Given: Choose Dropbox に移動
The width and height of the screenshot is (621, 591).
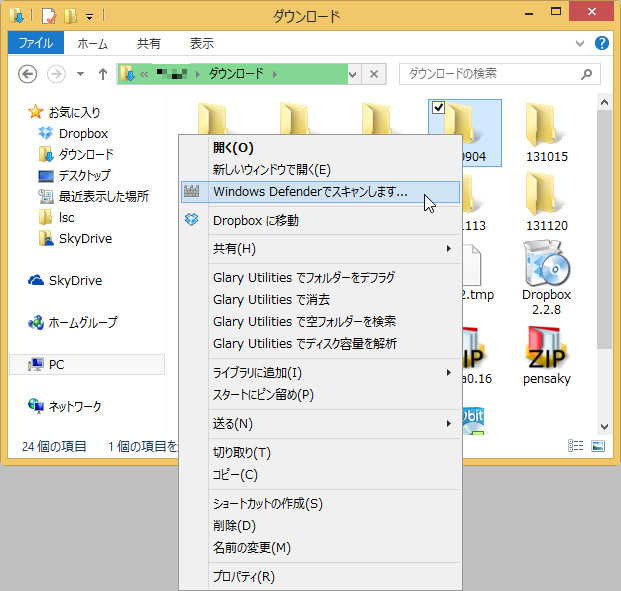Looking at the screenshot, I should pos(320,220).
